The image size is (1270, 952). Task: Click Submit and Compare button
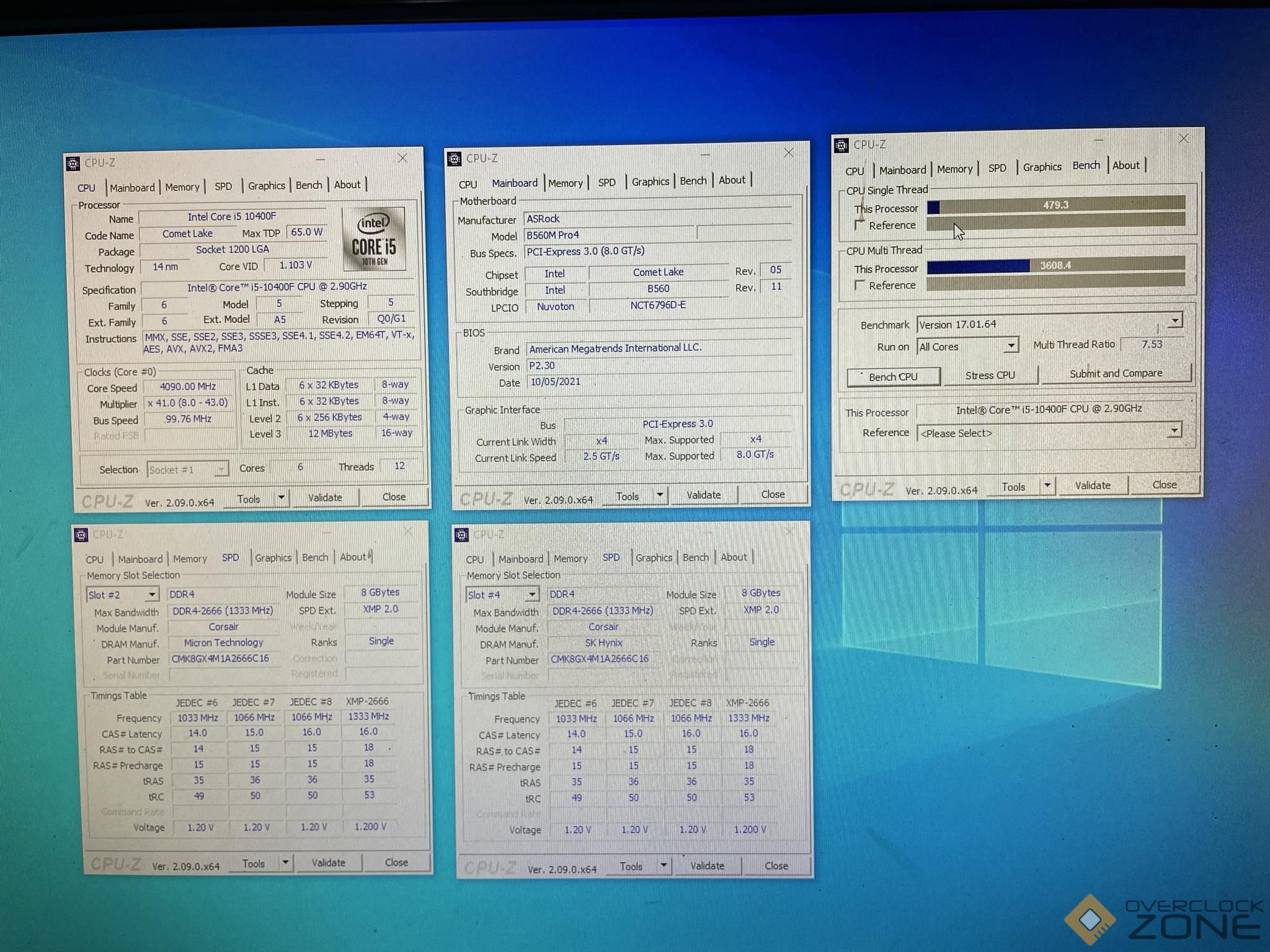1116,373
